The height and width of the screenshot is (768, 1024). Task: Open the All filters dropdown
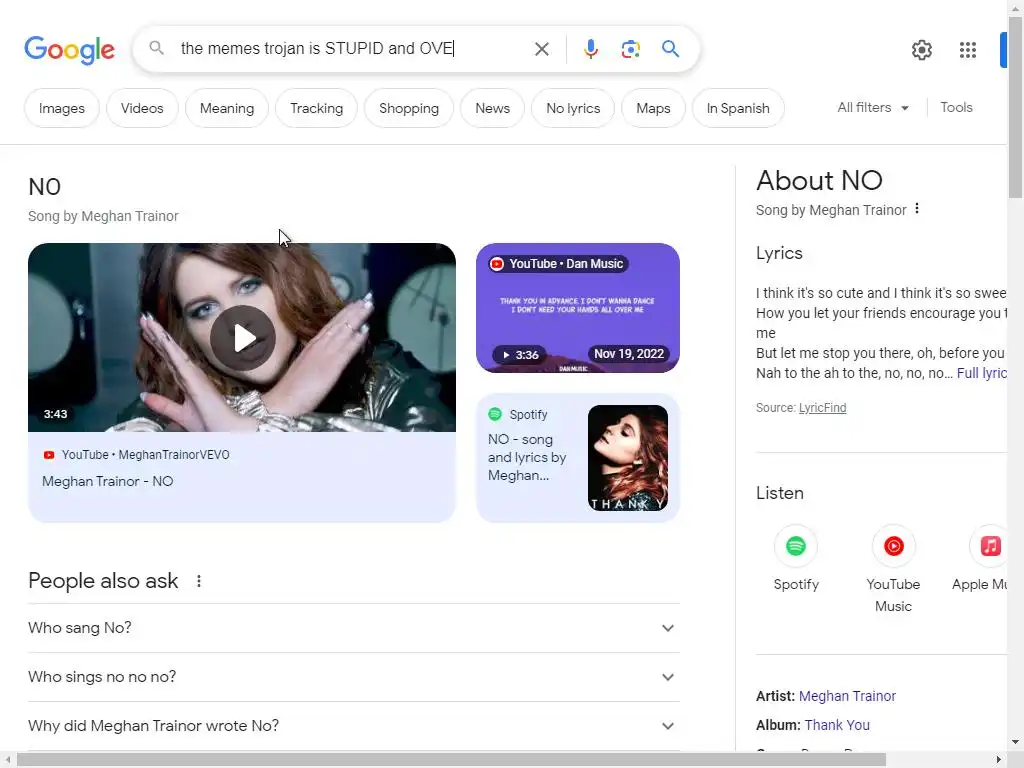click(x=873, y=108)
